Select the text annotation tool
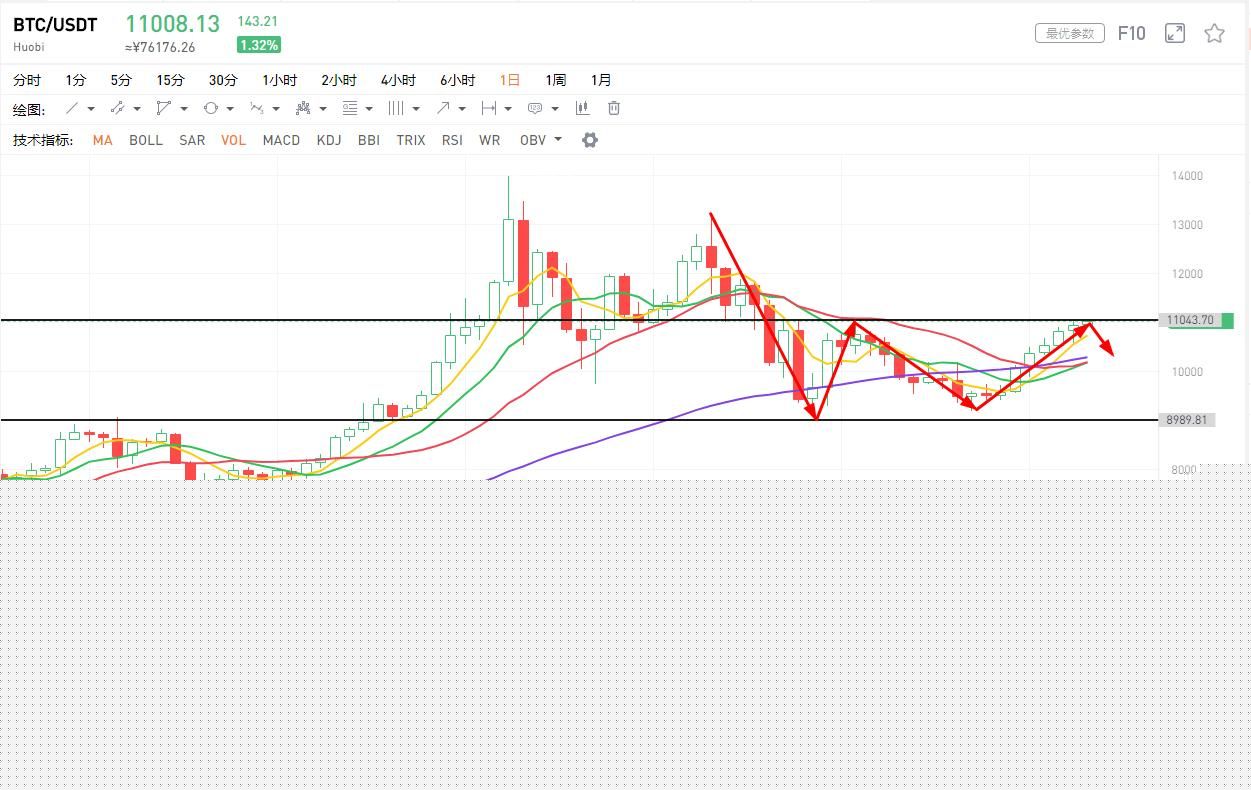Screen dimensions: 1251x790 pos(535,108)
